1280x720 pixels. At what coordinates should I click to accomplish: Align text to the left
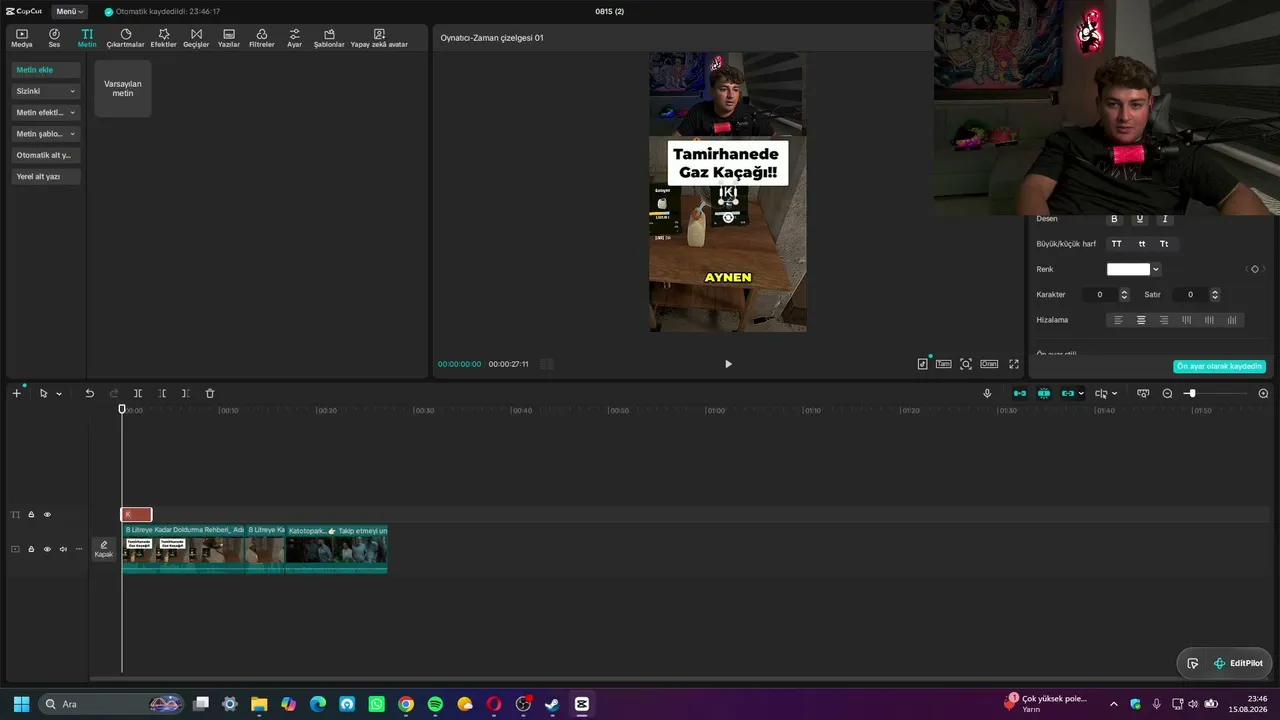tap(1118, 320)
